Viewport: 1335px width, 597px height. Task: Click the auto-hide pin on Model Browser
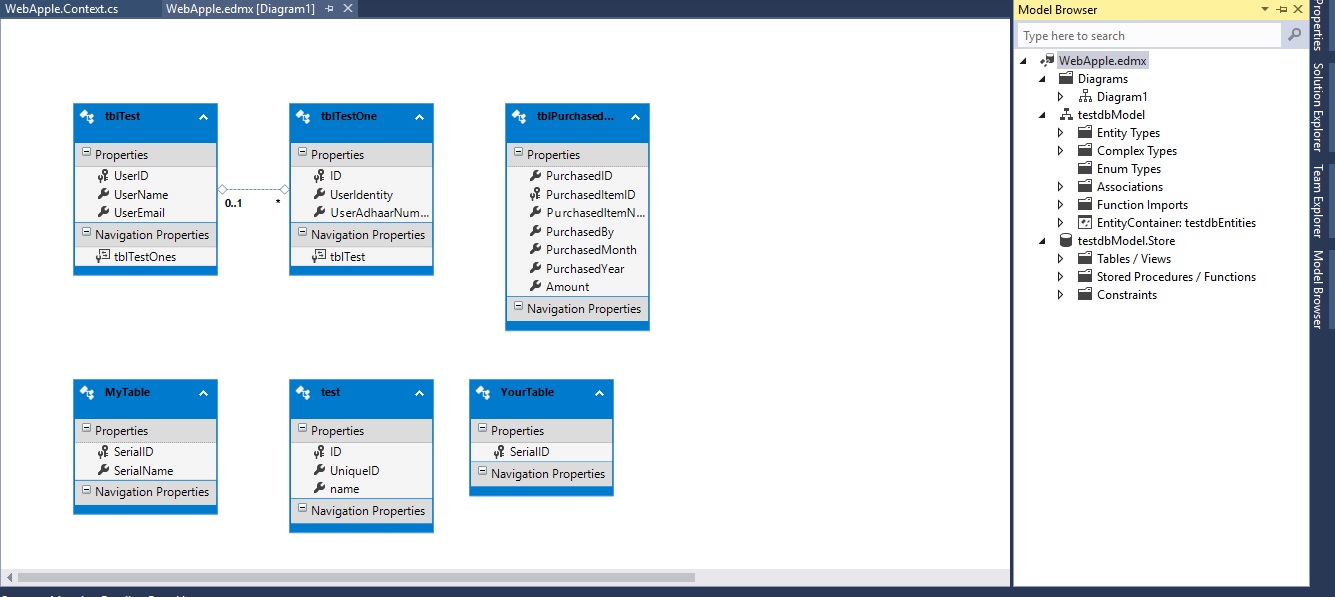coord(1281,9)
